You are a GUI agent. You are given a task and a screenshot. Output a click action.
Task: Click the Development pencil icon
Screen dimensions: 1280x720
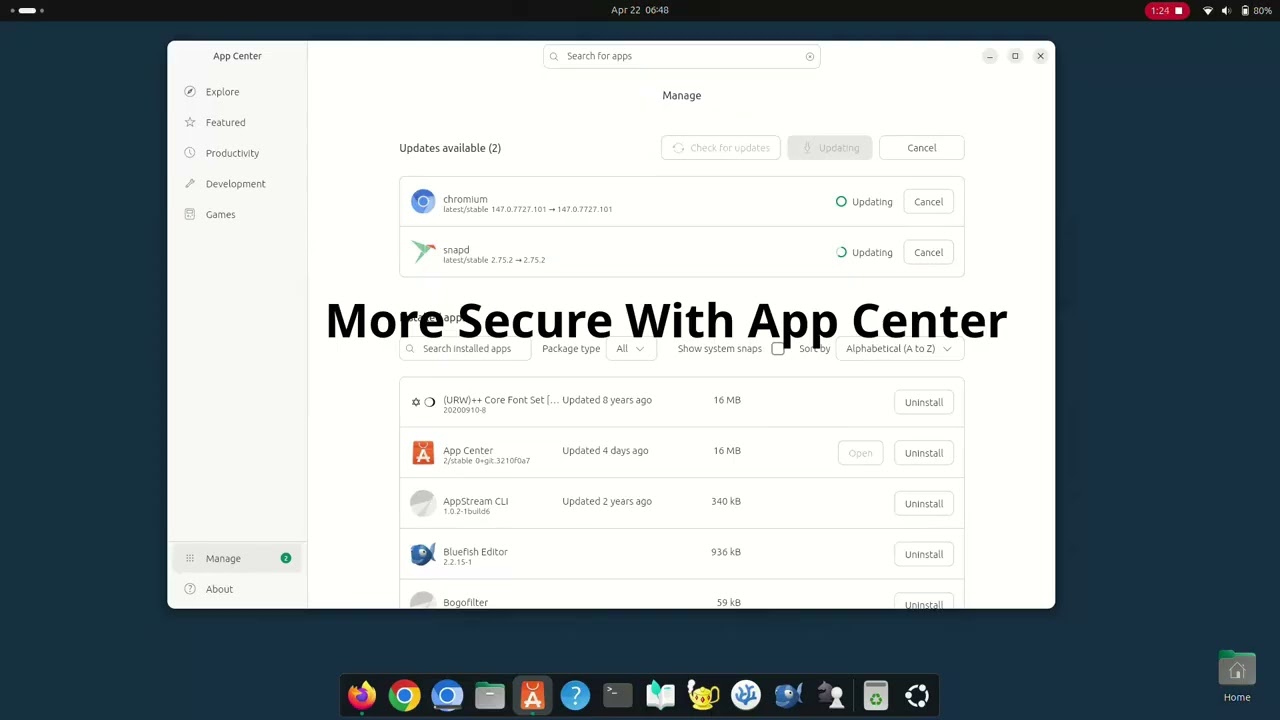tap(190, 184)
